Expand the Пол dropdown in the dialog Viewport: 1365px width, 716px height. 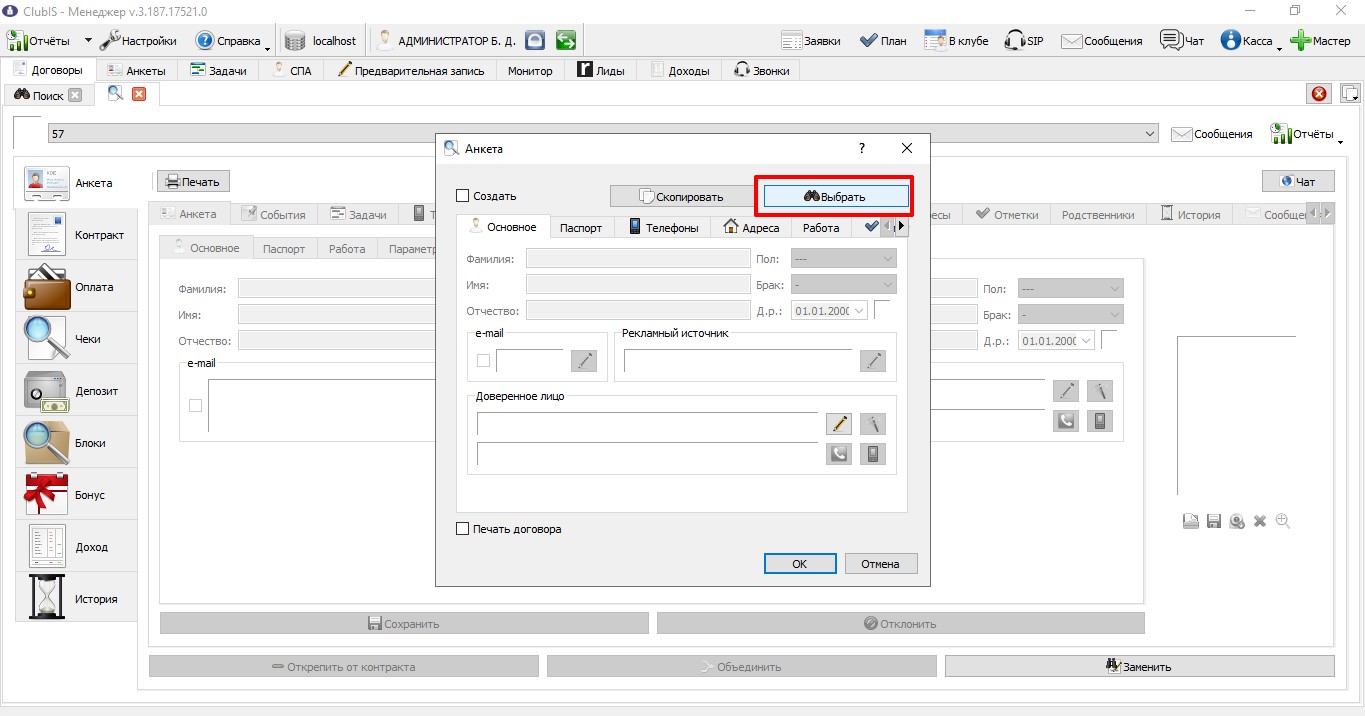(844, 258)
